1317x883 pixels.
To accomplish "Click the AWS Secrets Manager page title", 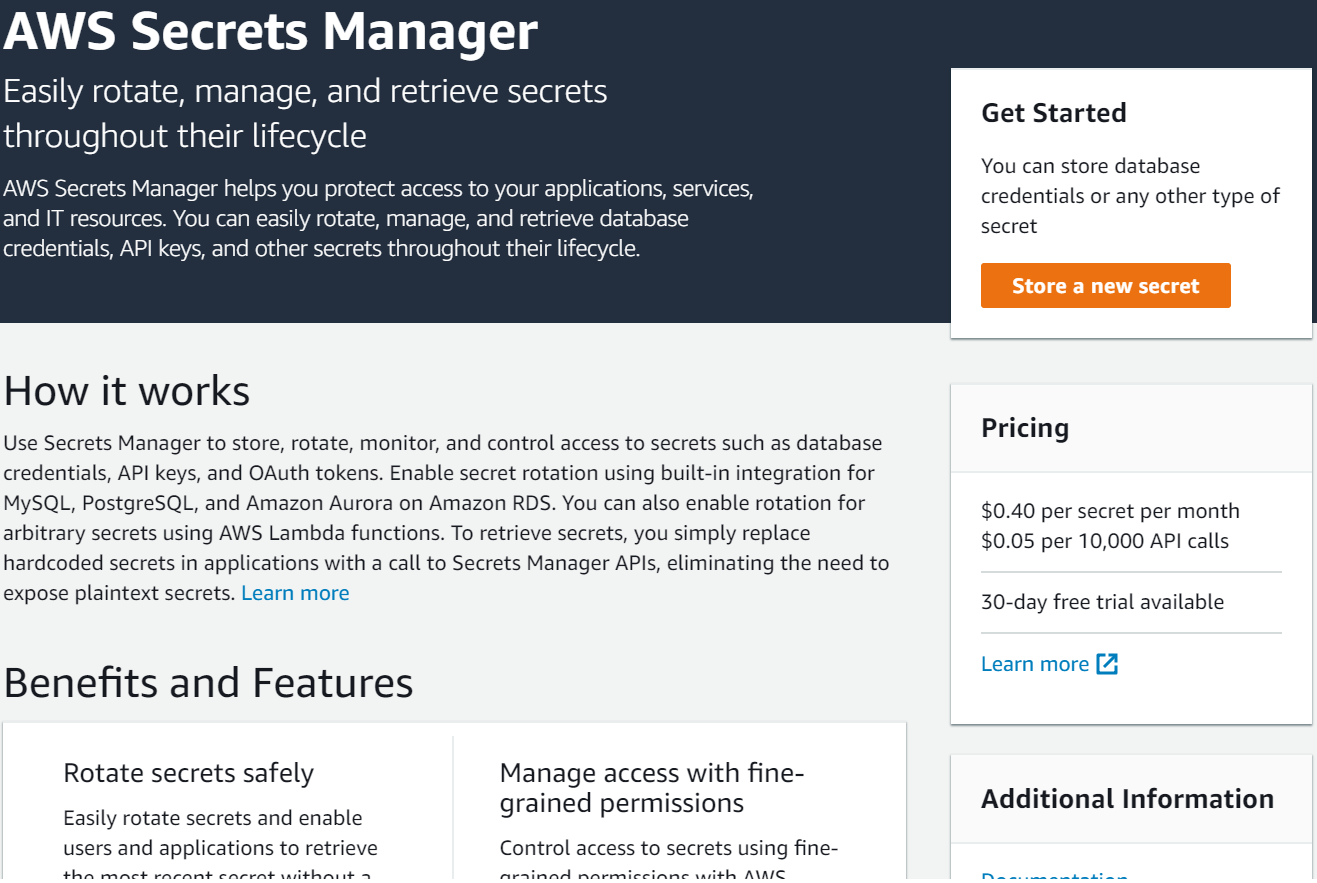I will [270, 31].
